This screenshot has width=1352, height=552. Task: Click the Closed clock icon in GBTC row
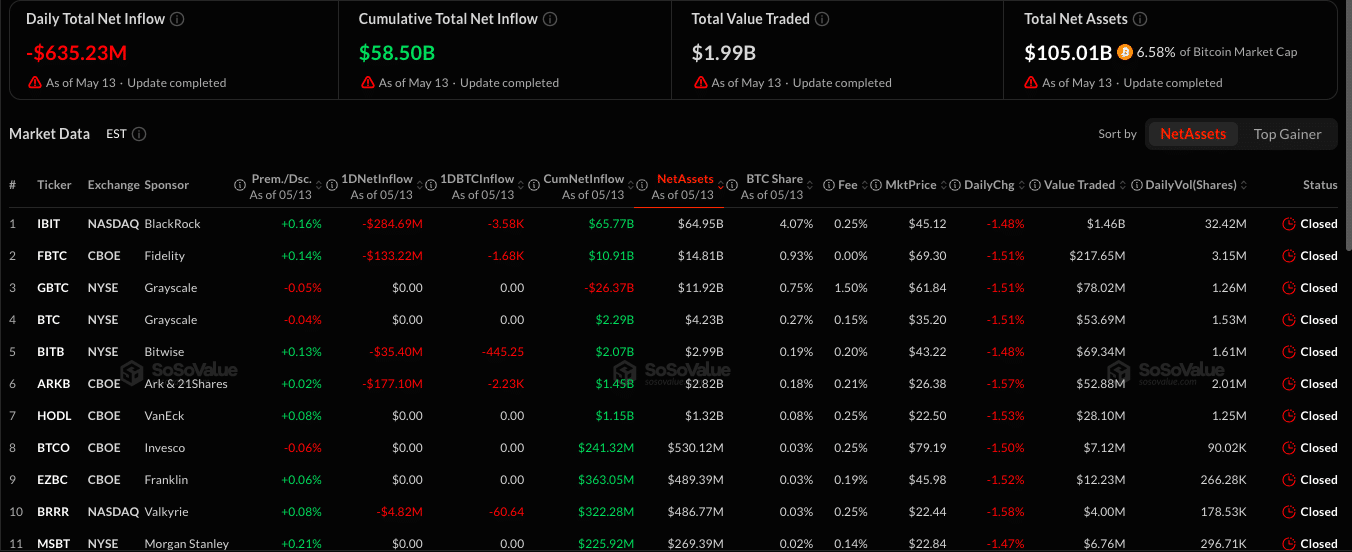click(1289, 288)
